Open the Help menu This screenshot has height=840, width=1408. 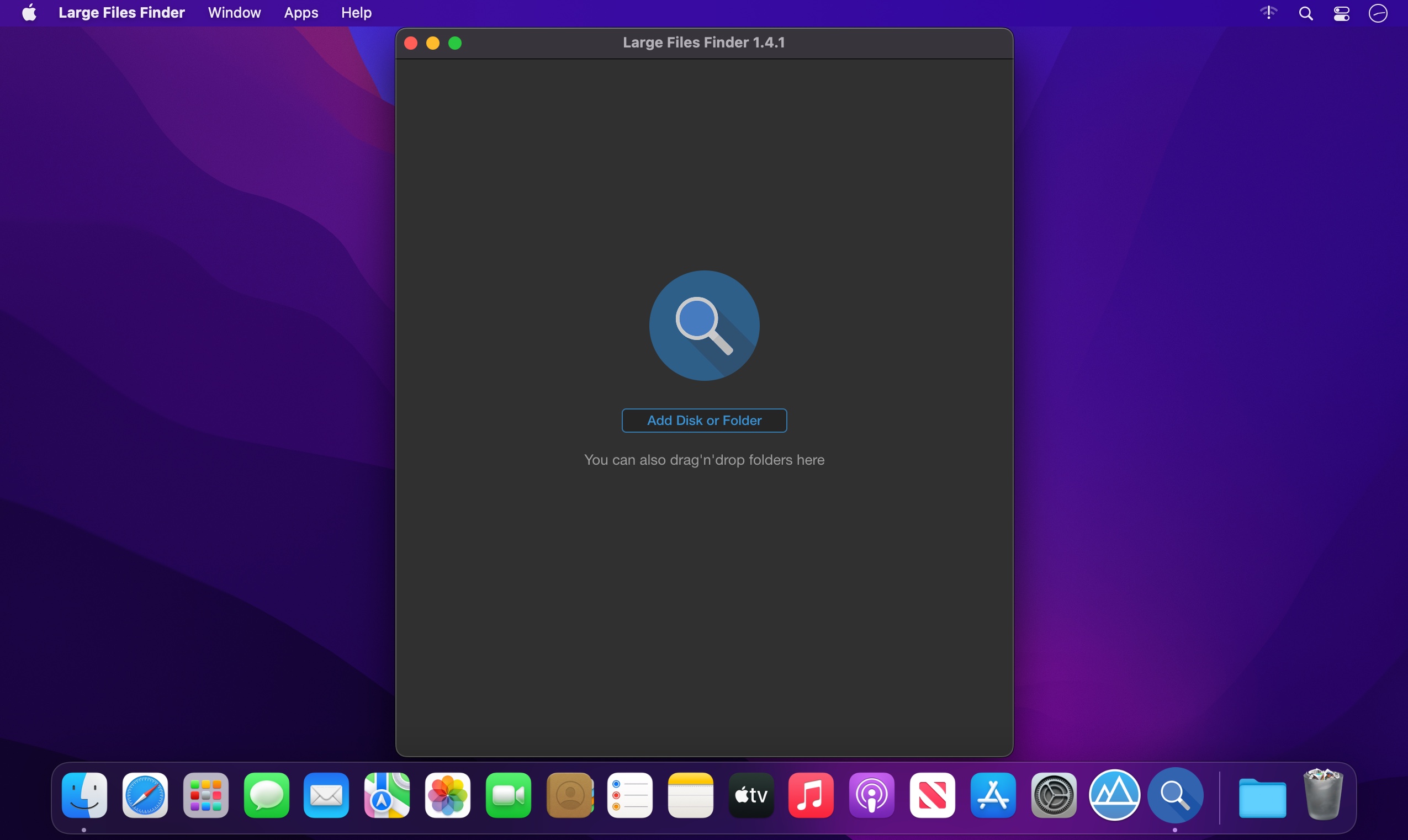coord(356,13)
